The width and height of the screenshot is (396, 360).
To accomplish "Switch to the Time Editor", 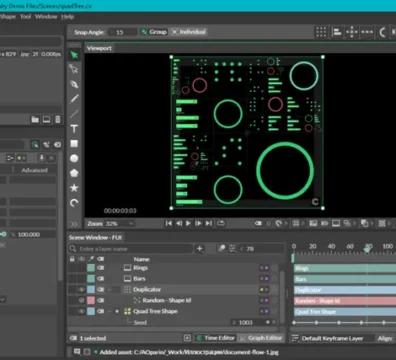I will (215, 338).
